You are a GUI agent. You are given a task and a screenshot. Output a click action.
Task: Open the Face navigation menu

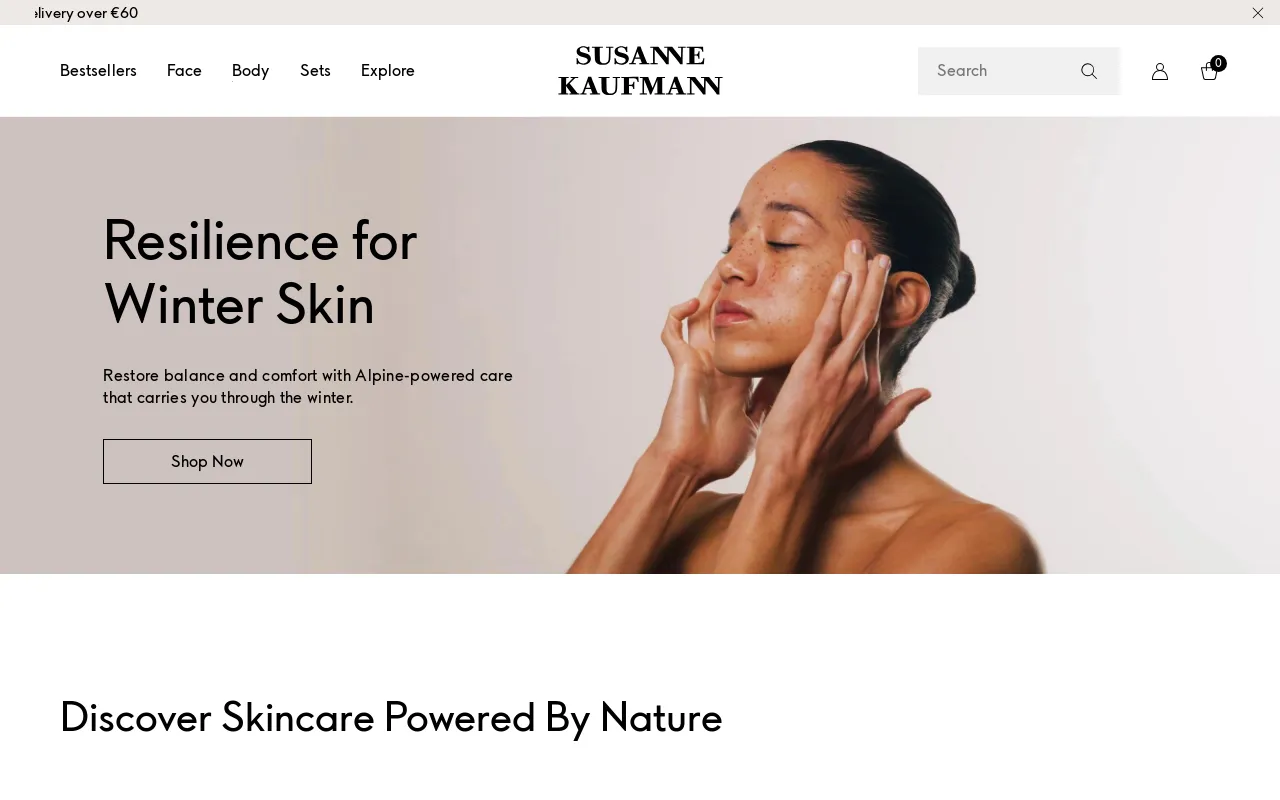(184, 70)
